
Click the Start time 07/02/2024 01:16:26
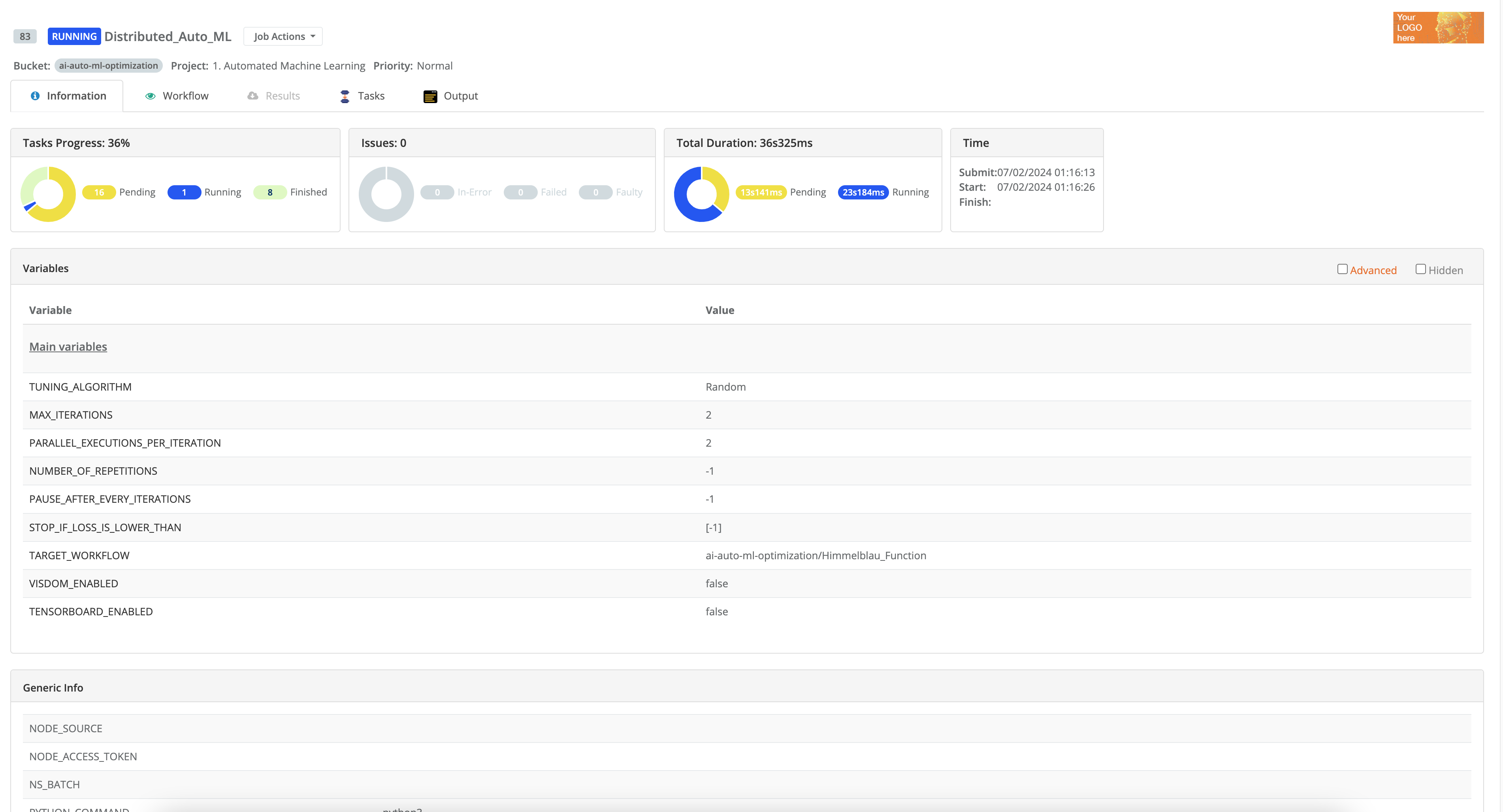pyautogui.click(x=1045, y=187)
